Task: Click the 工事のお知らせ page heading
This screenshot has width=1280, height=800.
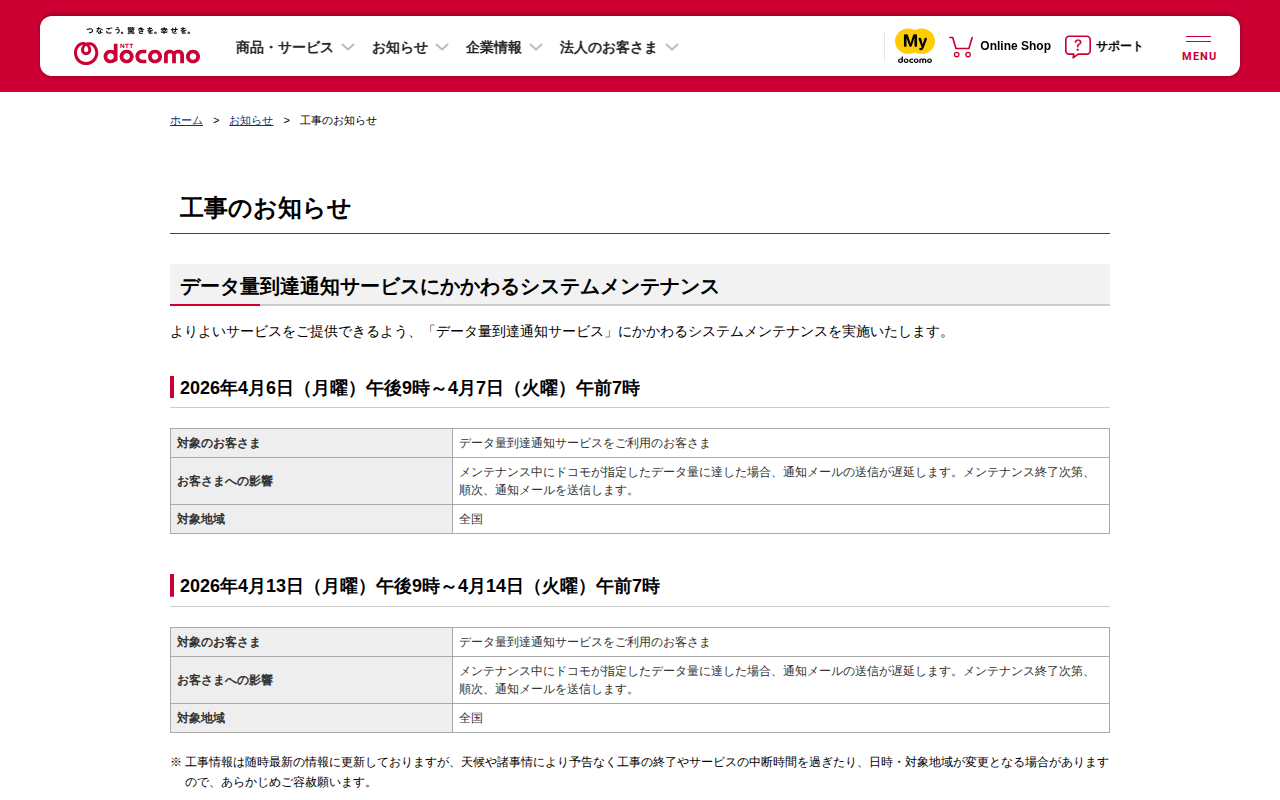Action: (x=265, y=208)
